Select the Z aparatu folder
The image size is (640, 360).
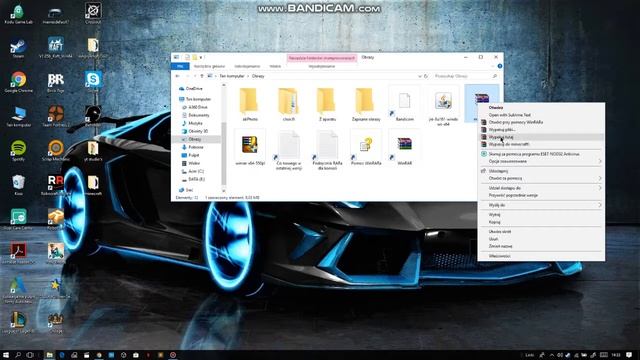click(x=327, y=104)
